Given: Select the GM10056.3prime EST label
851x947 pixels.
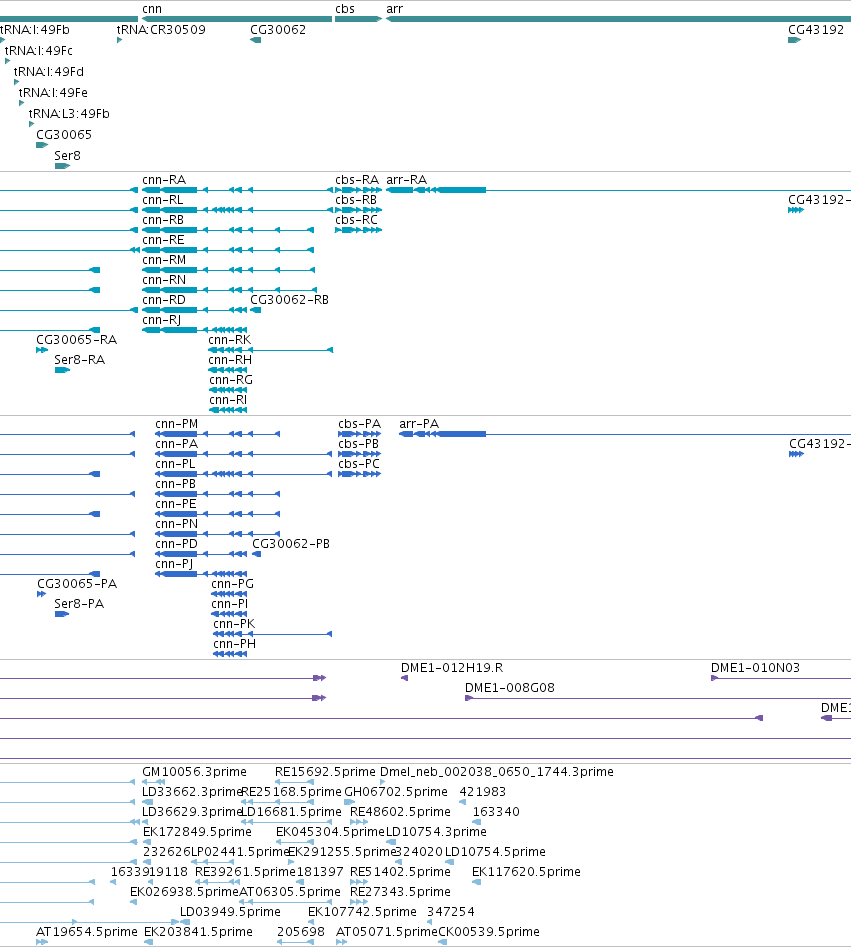Looking at the screenshot, I should [194, 772].
